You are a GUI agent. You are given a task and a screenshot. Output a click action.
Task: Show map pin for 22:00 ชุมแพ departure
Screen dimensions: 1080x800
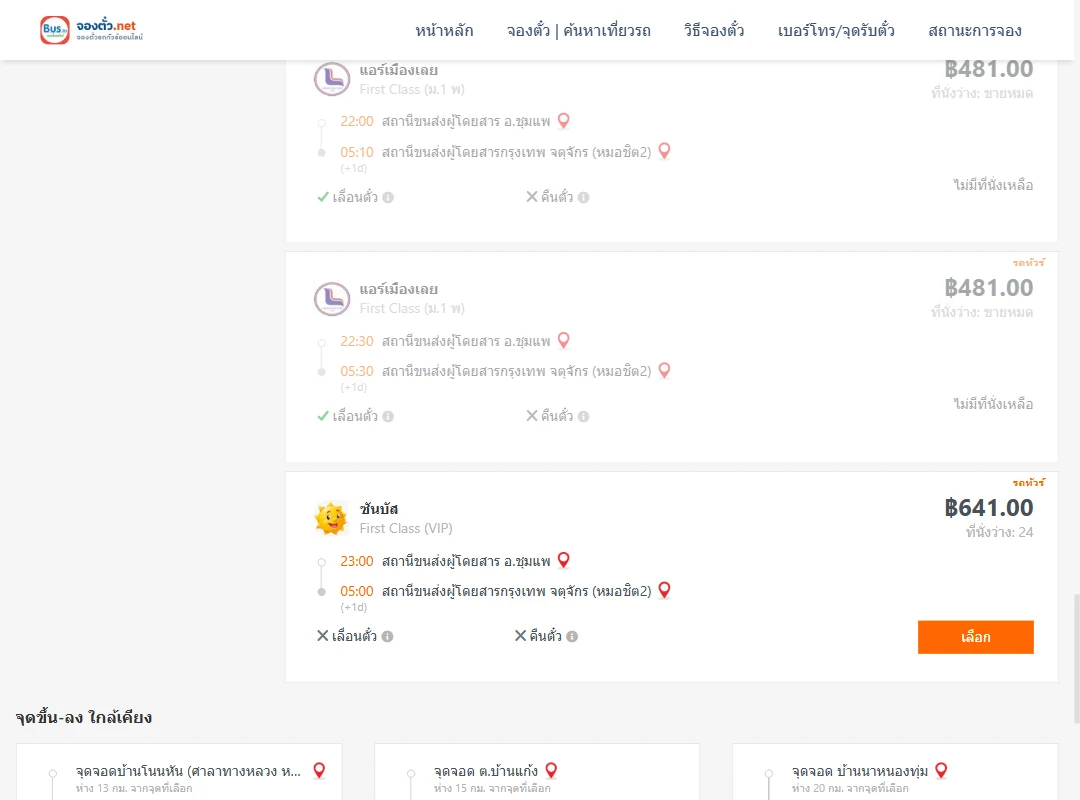[x=563, y=121]
